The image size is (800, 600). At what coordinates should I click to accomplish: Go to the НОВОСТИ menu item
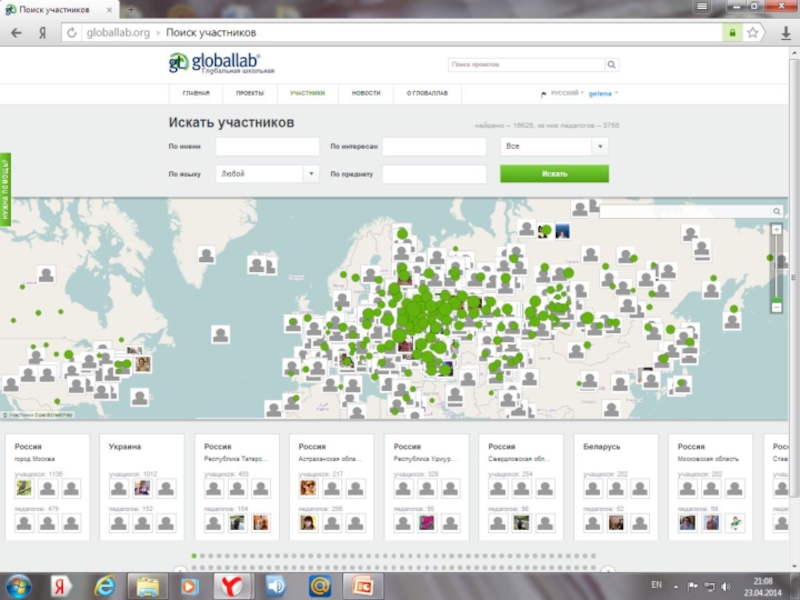click(366, 93)
